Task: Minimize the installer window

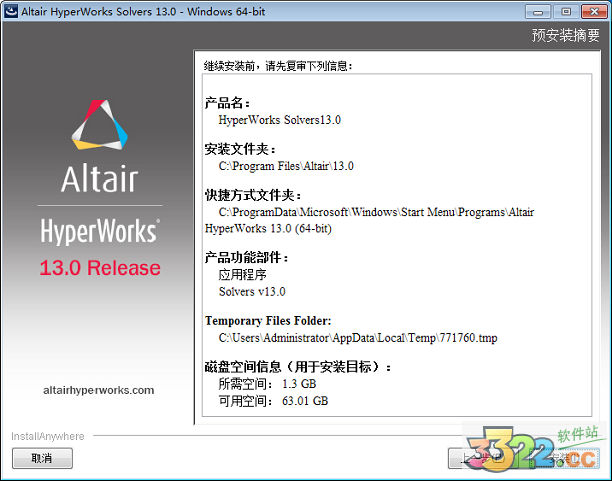Action: tap(538, 12)
